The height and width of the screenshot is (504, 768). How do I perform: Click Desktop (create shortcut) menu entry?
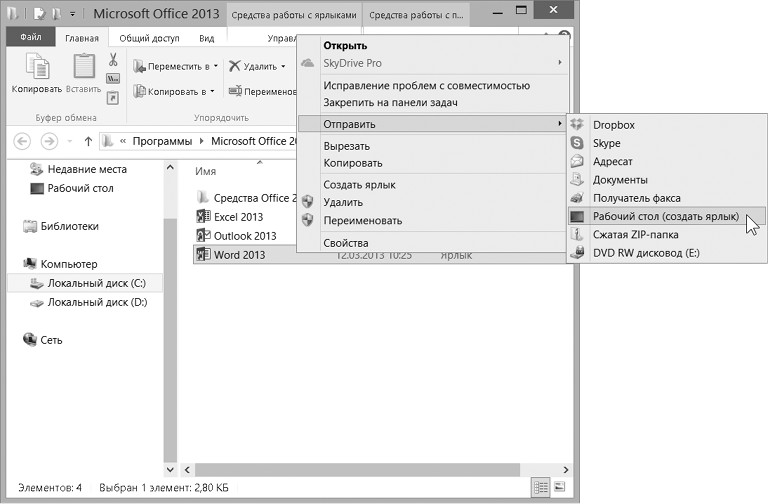[x=664, y=216]
